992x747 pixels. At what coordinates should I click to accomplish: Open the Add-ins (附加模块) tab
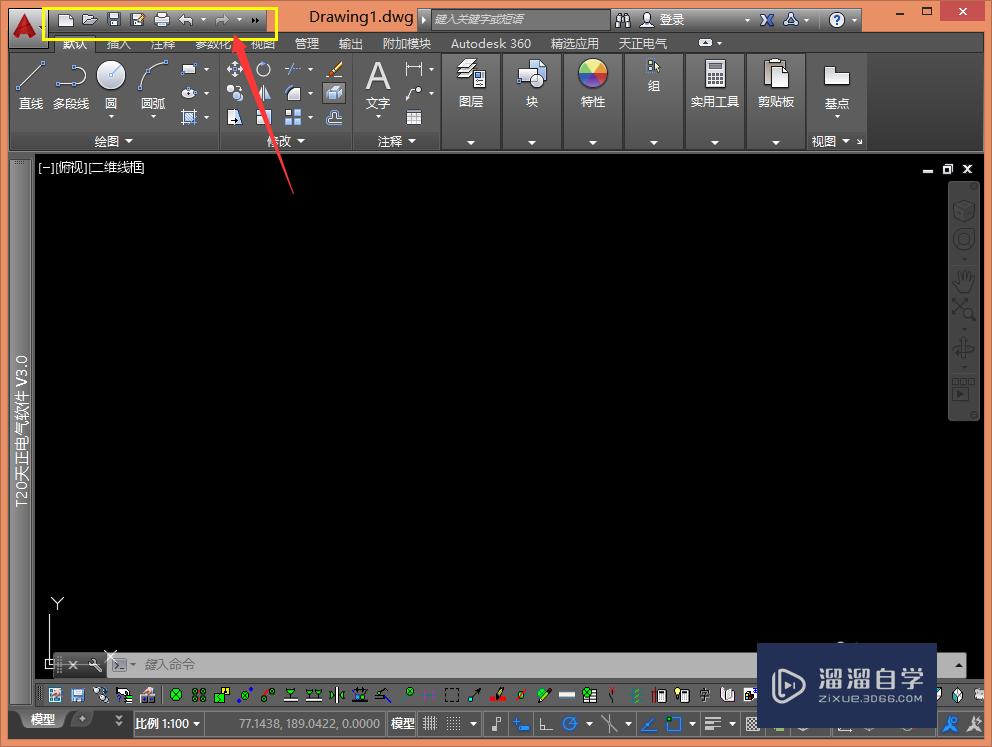(x=407, y=44)
